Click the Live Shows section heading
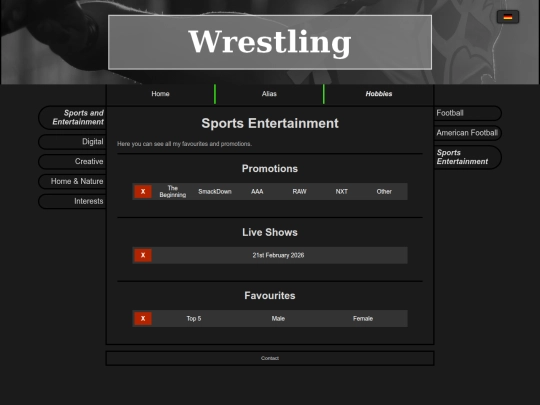The height and width of the screenshot is (405, 540). 270,232
